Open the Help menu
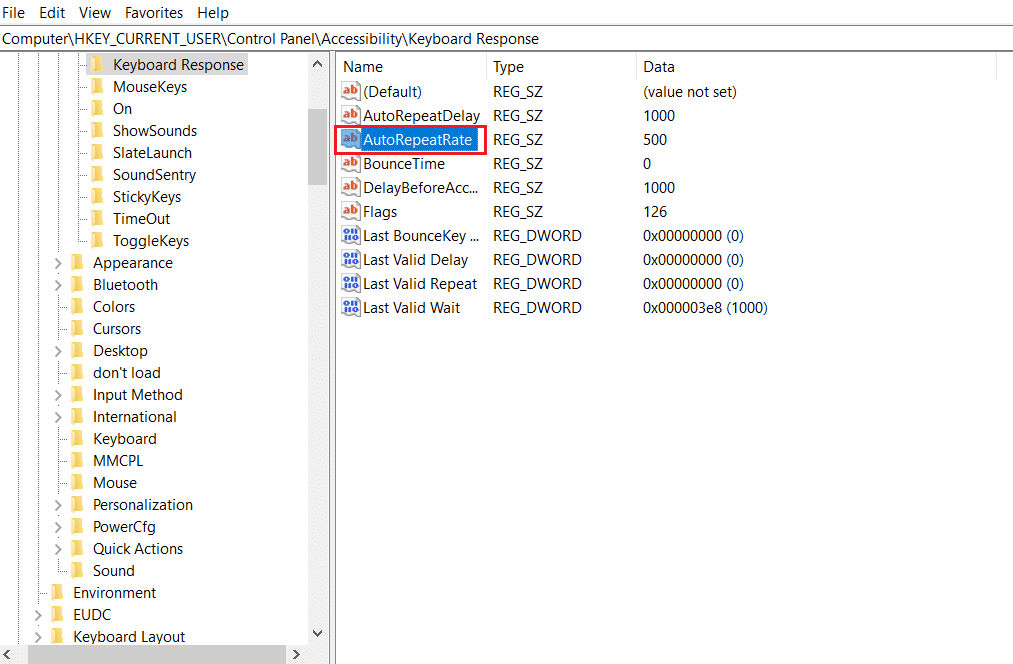This screenshot has height=664, width=1013. [213, 12]
